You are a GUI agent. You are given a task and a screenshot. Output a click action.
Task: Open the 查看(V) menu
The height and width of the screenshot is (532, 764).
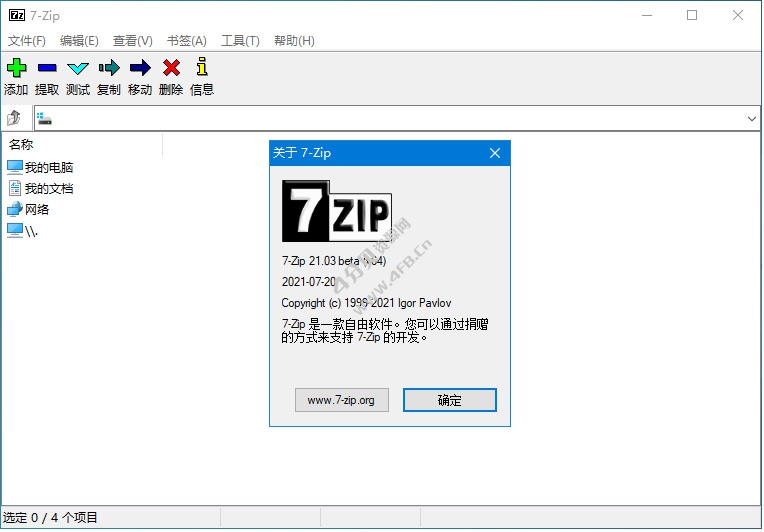click(x=133, y=40)
